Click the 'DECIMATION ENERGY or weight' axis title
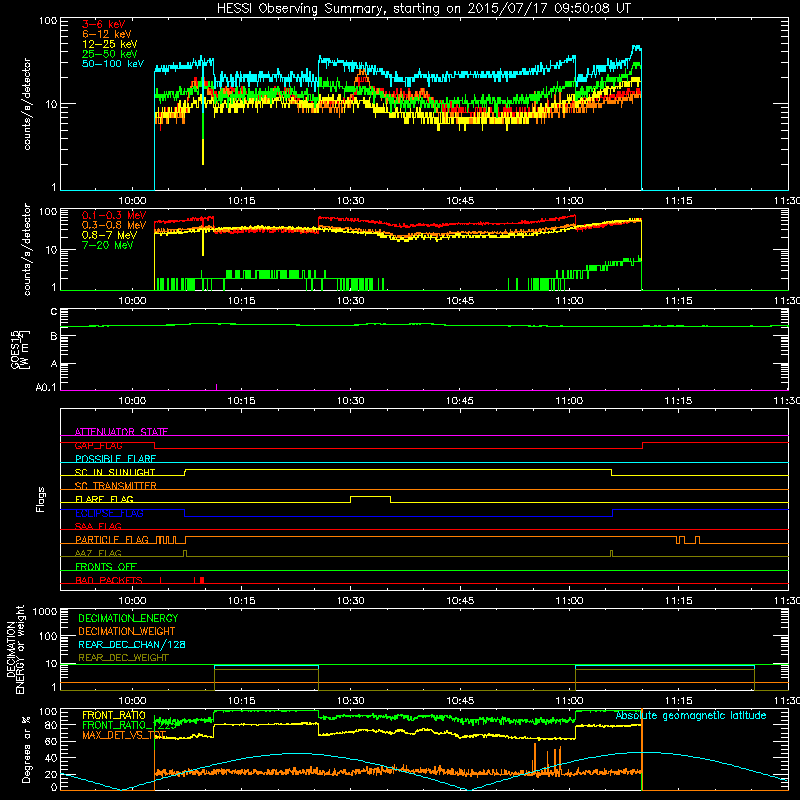 pos(15,649)
